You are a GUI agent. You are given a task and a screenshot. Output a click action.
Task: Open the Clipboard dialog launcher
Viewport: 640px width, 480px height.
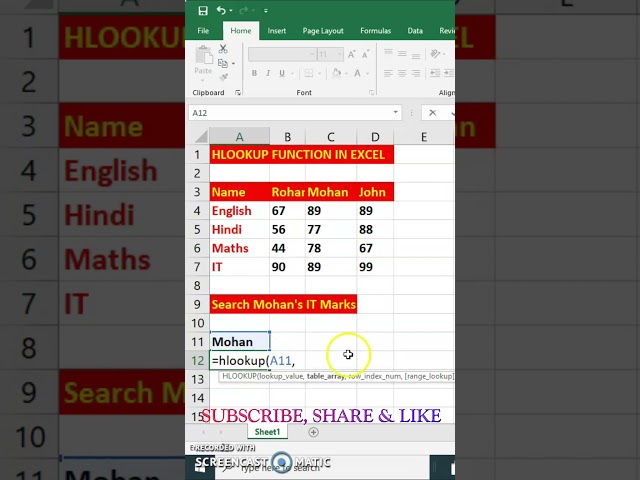click(x=238, y=93)
